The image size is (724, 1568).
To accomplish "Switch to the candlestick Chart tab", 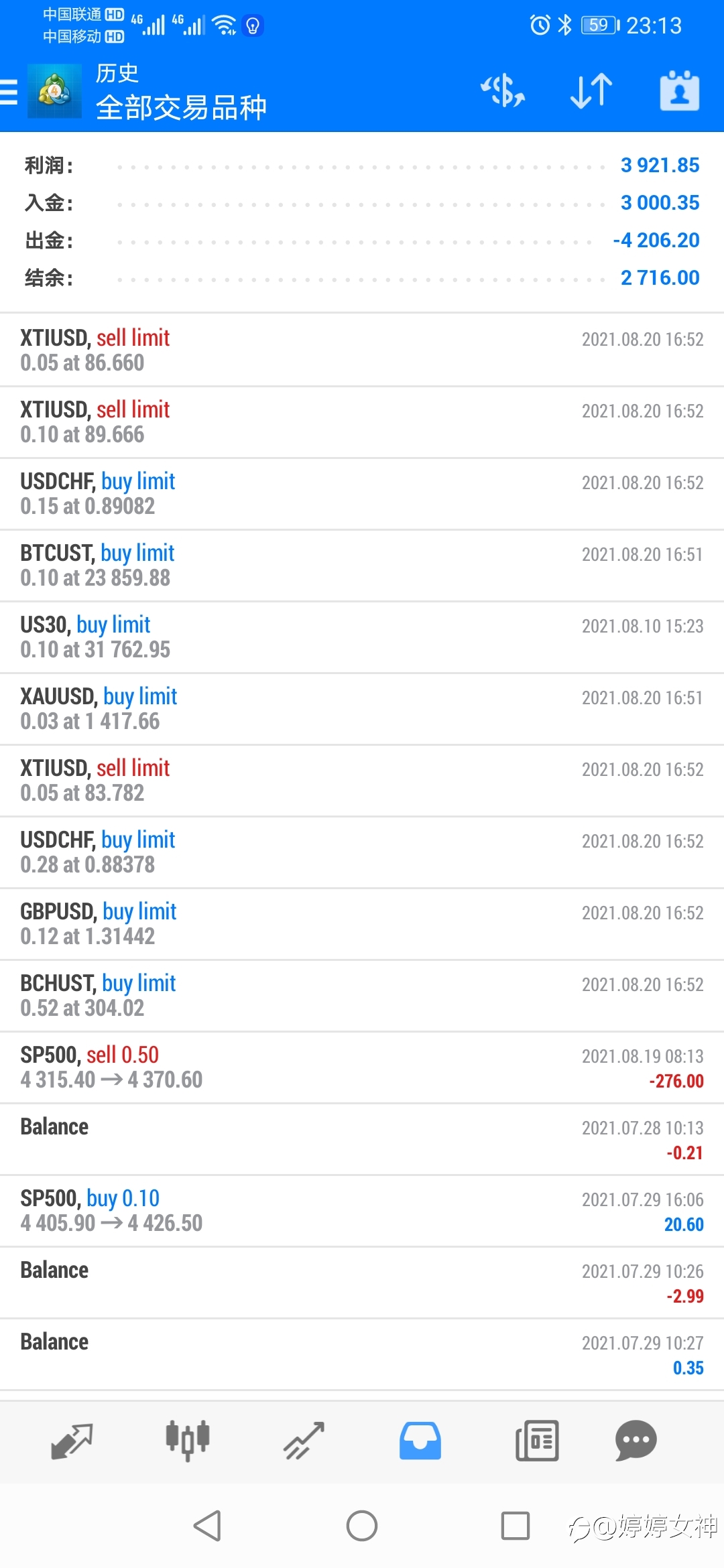I will (x=188, y=1441).
